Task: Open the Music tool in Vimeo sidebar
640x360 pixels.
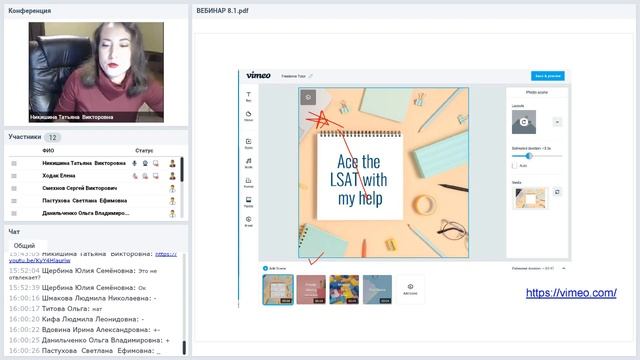Action: (248, 163)
